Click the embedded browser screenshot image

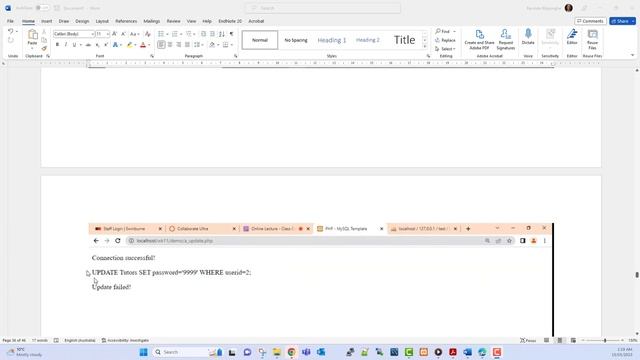[x=321, y=280]
